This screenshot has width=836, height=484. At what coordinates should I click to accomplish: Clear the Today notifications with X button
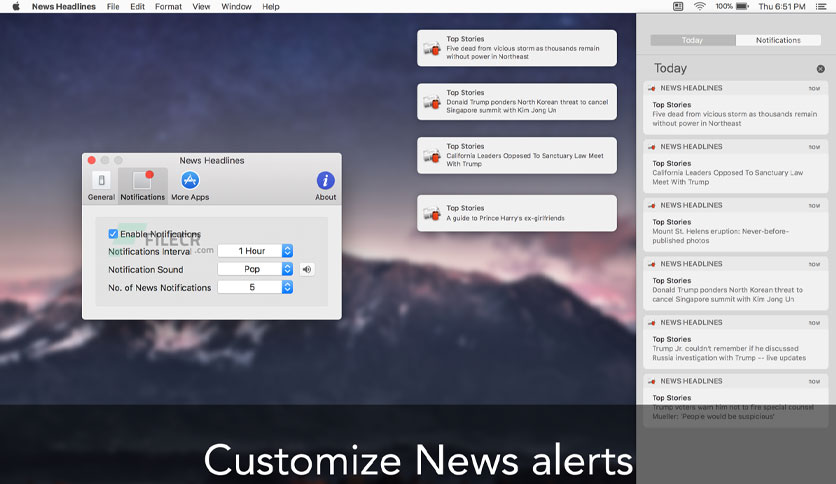pos(821,69)
